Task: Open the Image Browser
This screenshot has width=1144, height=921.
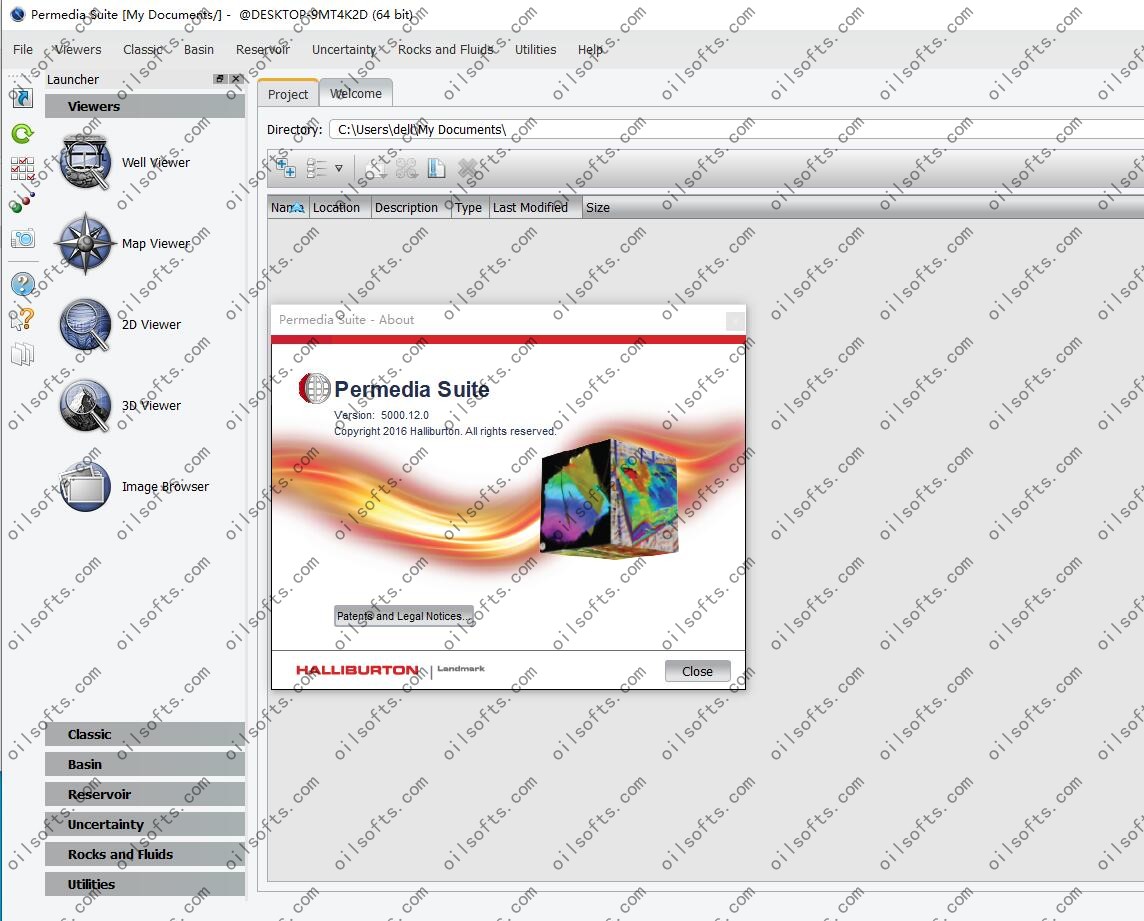Action: pos(135,486)
